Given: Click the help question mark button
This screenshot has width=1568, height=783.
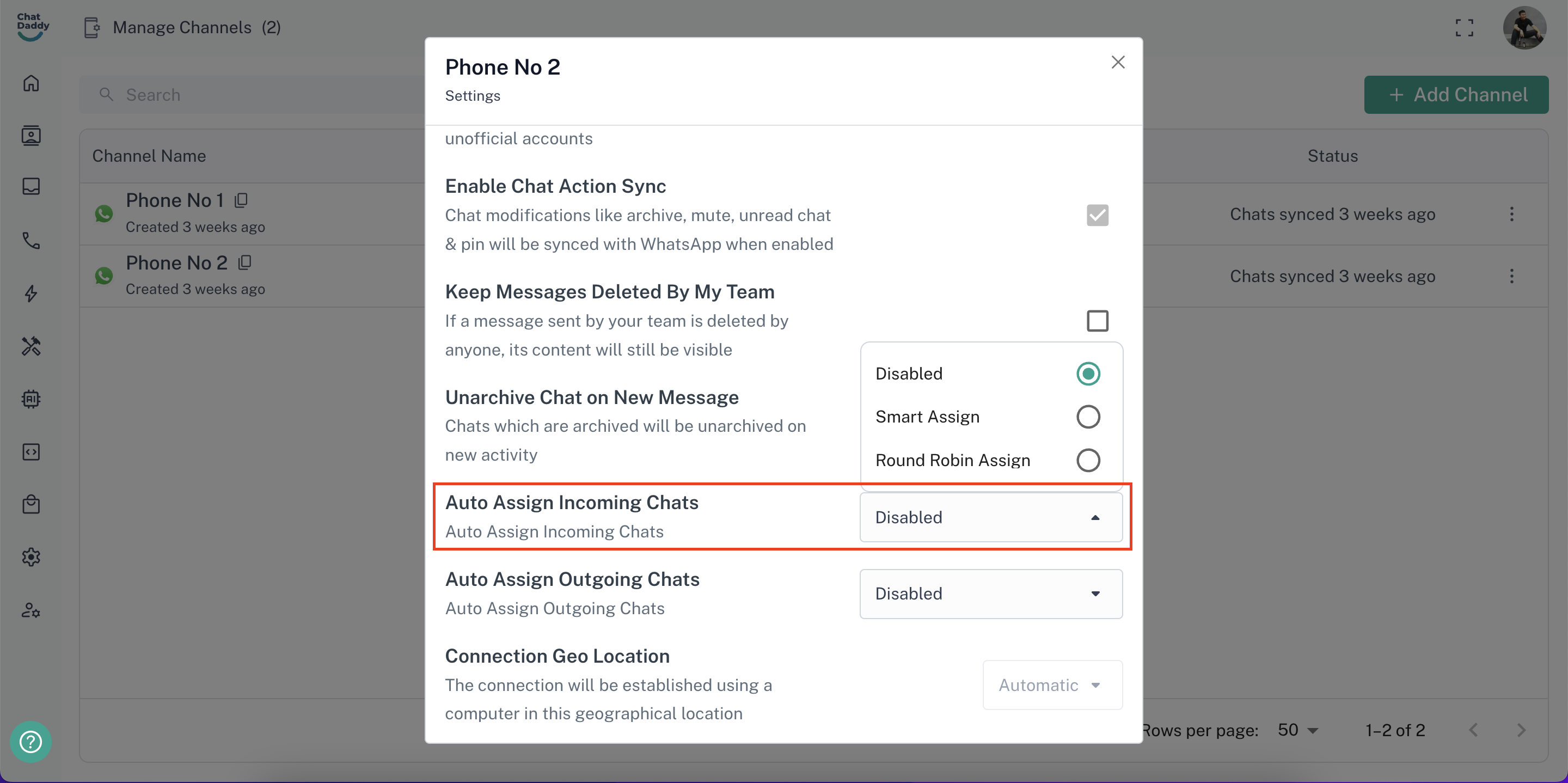Looking at the screenshot, I should pyautogui.click(x=30, y=741).
